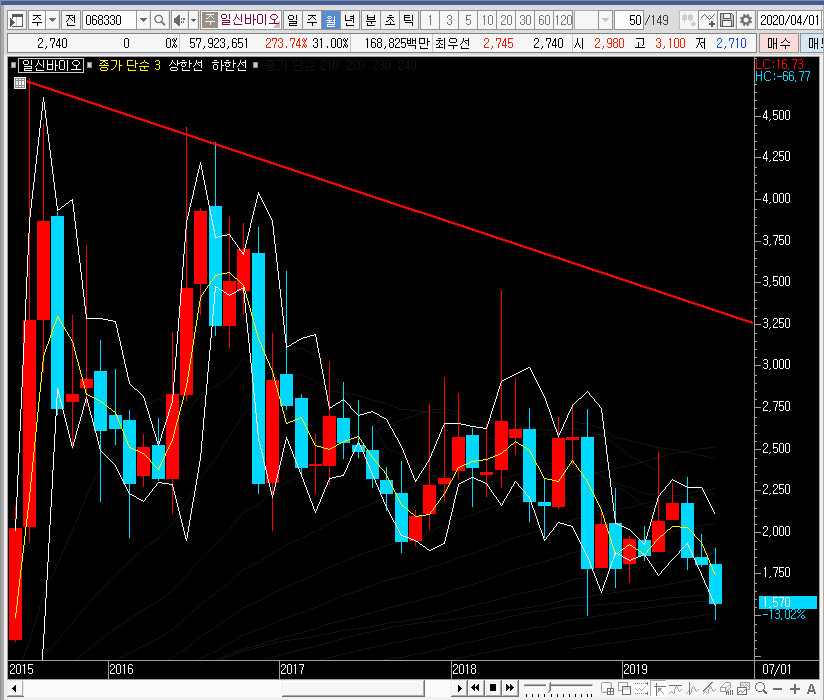Select the 틱 tick period toggle
This screenshot has height=700, width=824.
tap(408, 20)
